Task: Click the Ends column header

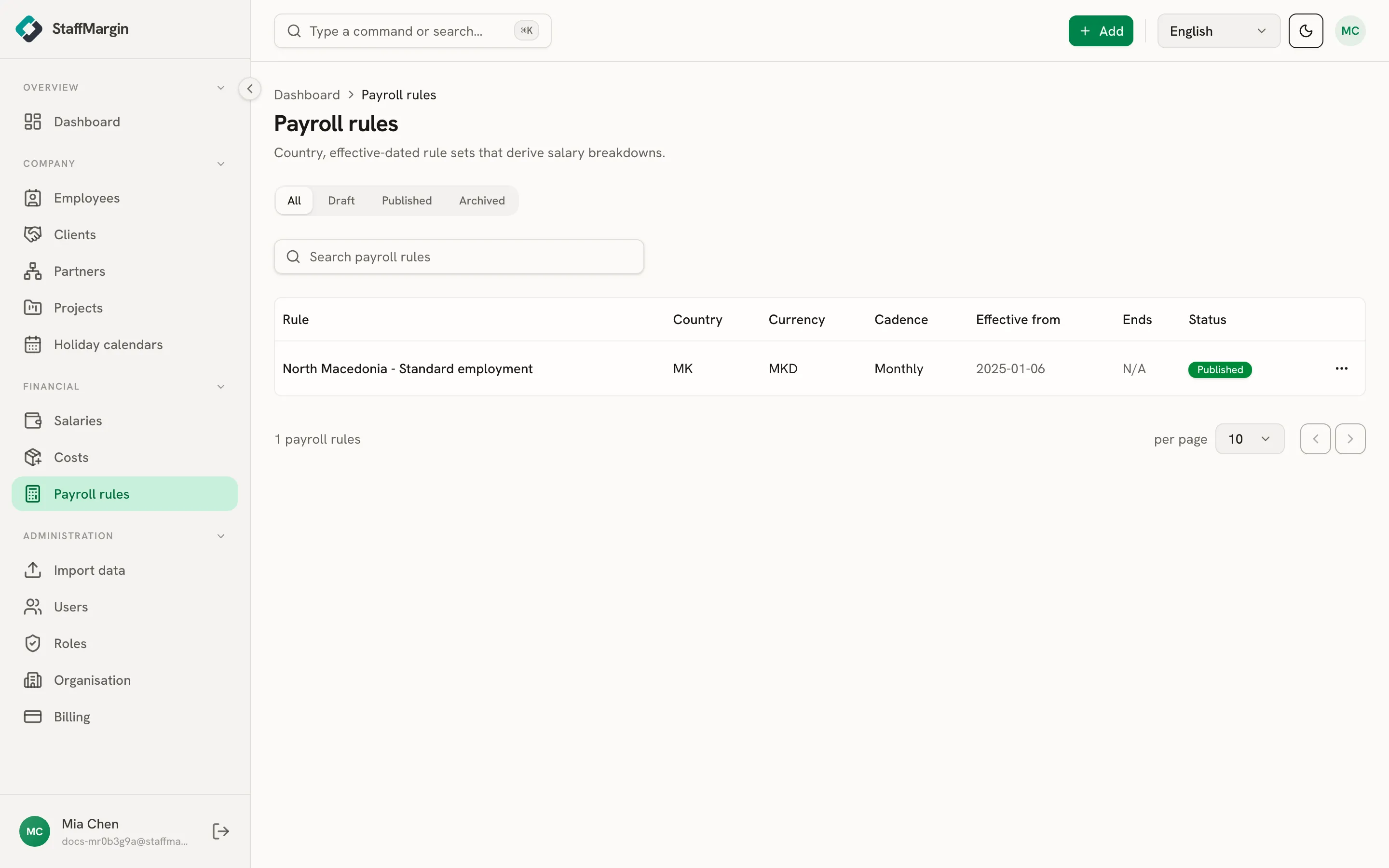Action: (x=1136, y=320)
